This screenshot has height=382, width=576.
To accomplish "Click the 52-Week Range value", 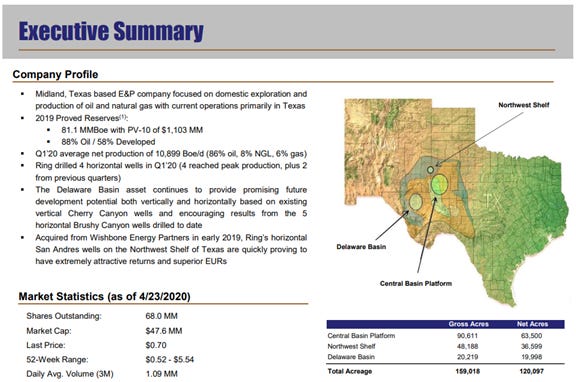I will coord(170,360).
